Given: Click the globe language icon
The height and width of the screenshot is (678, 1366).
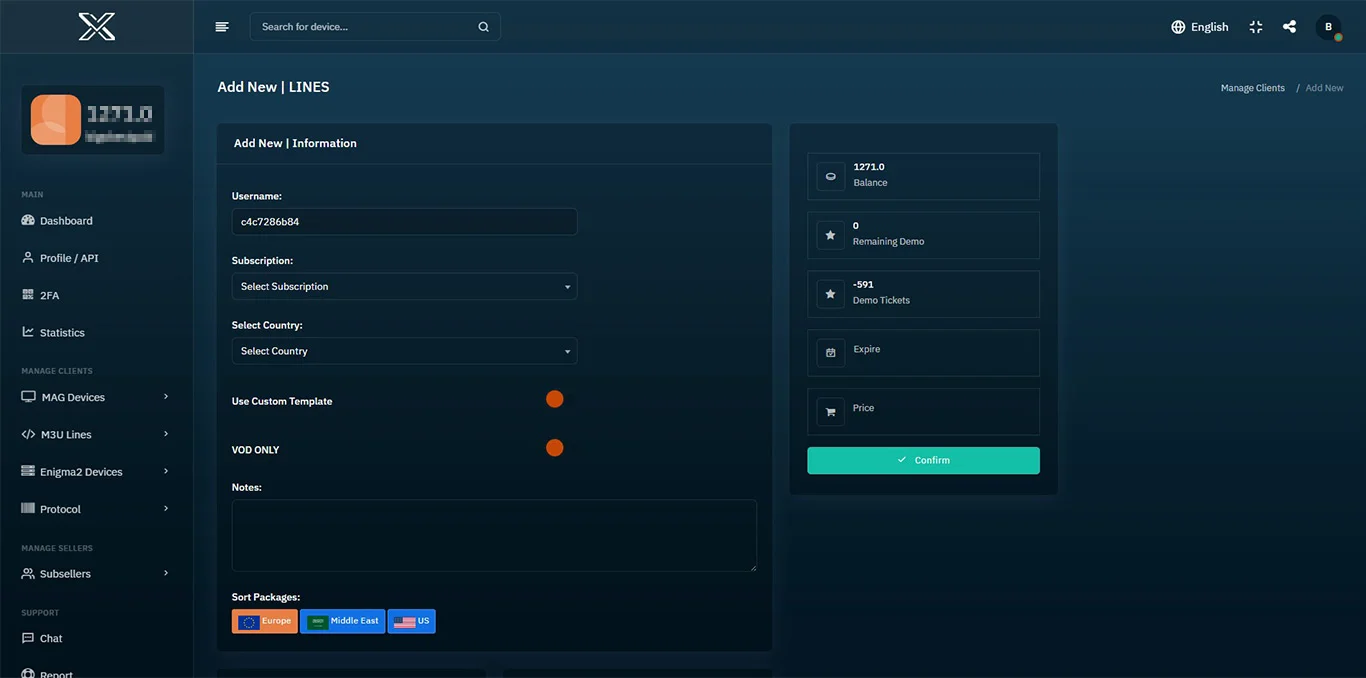Looking at the screenshot, I should [1178, 27].
